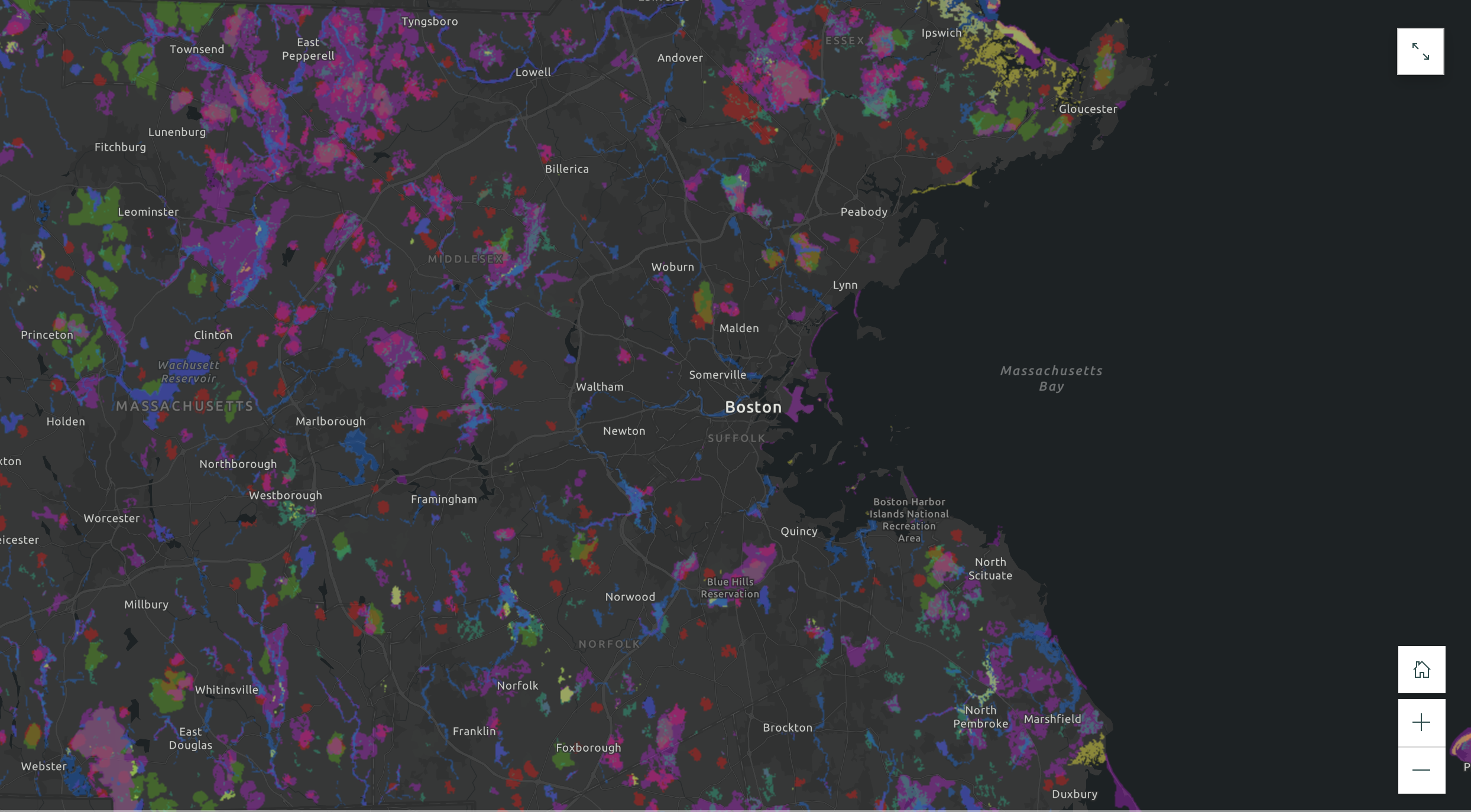Click the Northborough label
Screen dimensions: 1471x812
(x=238, y=464)
